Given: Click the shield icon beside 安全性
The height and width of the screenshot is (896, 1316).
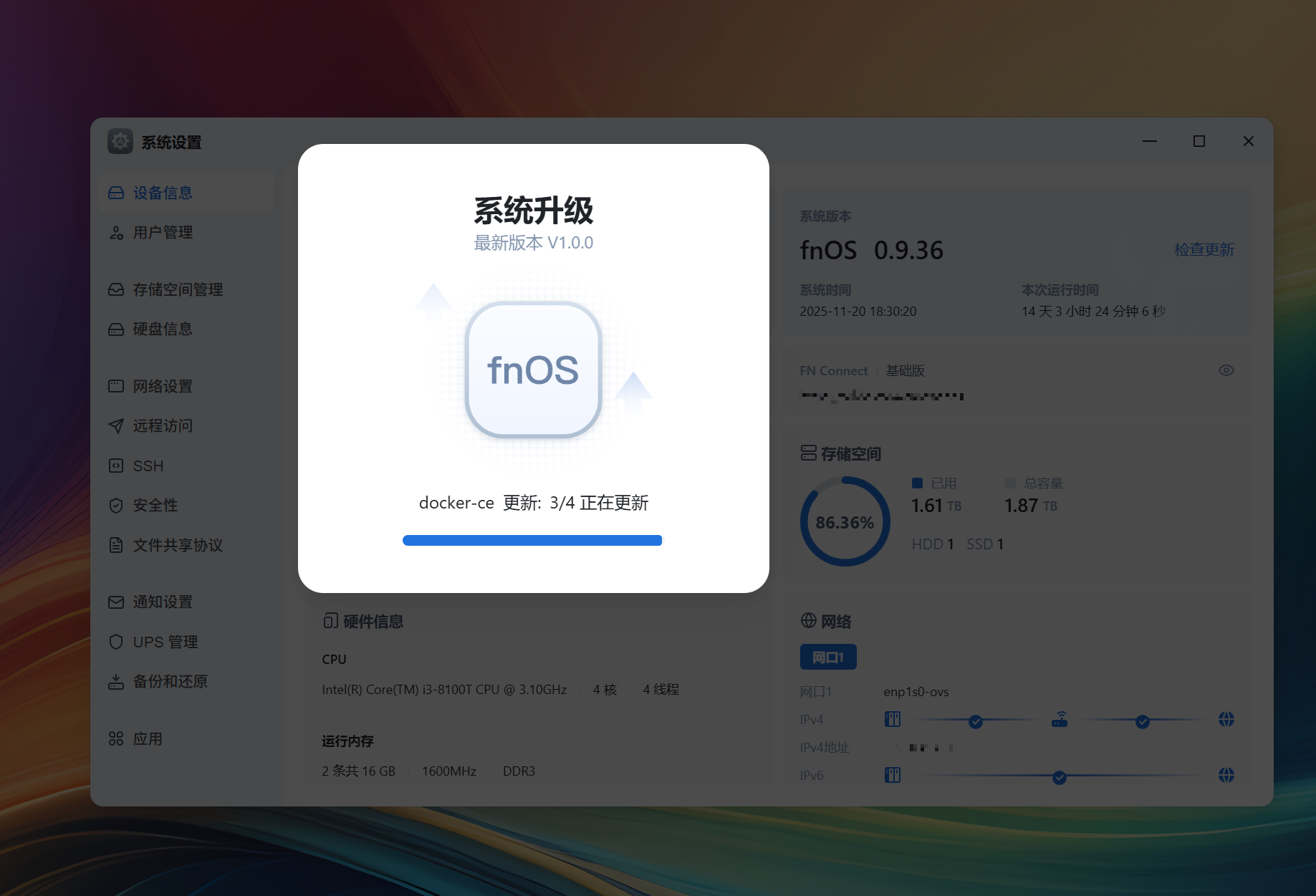Looking at the screenshot, I should tap(116, 506).
